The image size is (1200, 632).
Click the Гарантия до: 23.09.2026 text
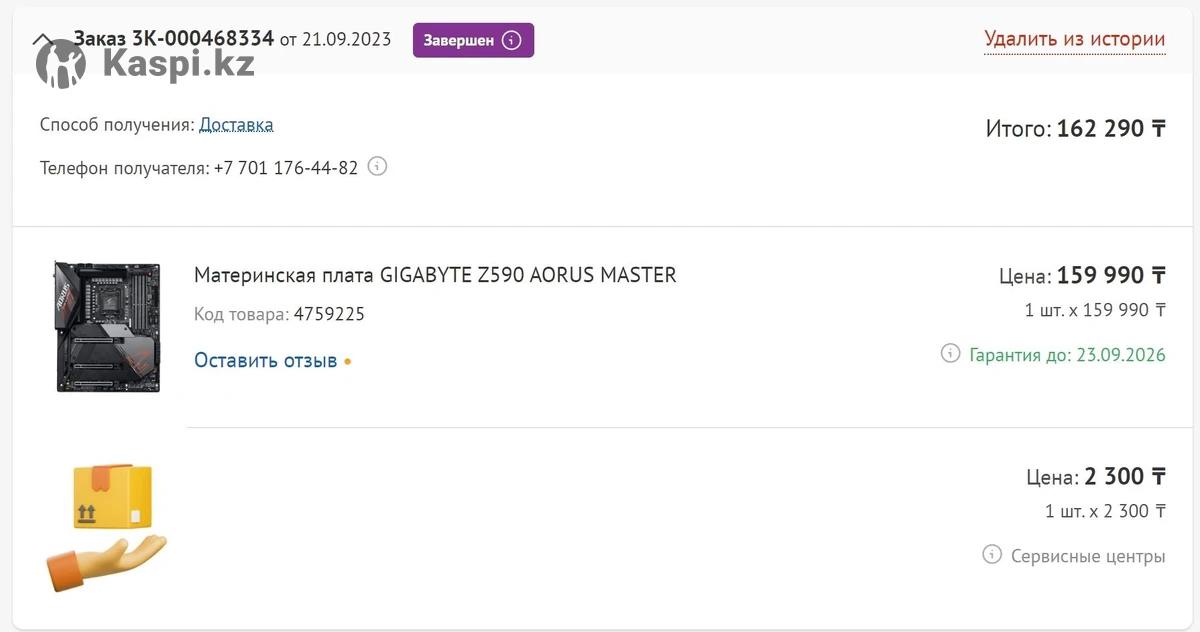(1067, 355)
